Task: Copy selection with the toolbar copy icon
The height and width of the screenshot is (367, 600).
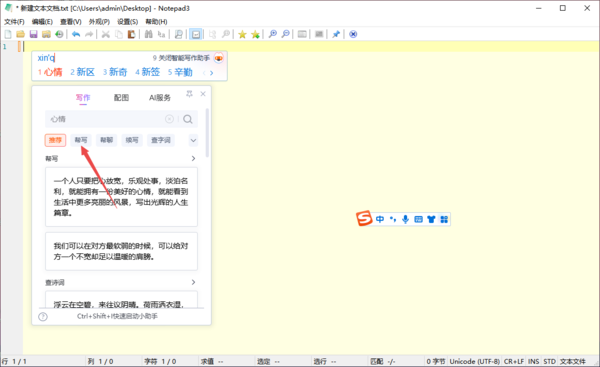Action: coord(119,34)
